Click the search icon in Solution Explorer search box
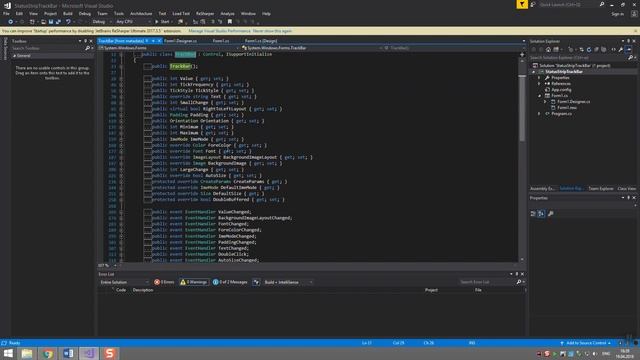Viewport: 640px width, 360px height. pyautogui.click(x=630, y=58)
